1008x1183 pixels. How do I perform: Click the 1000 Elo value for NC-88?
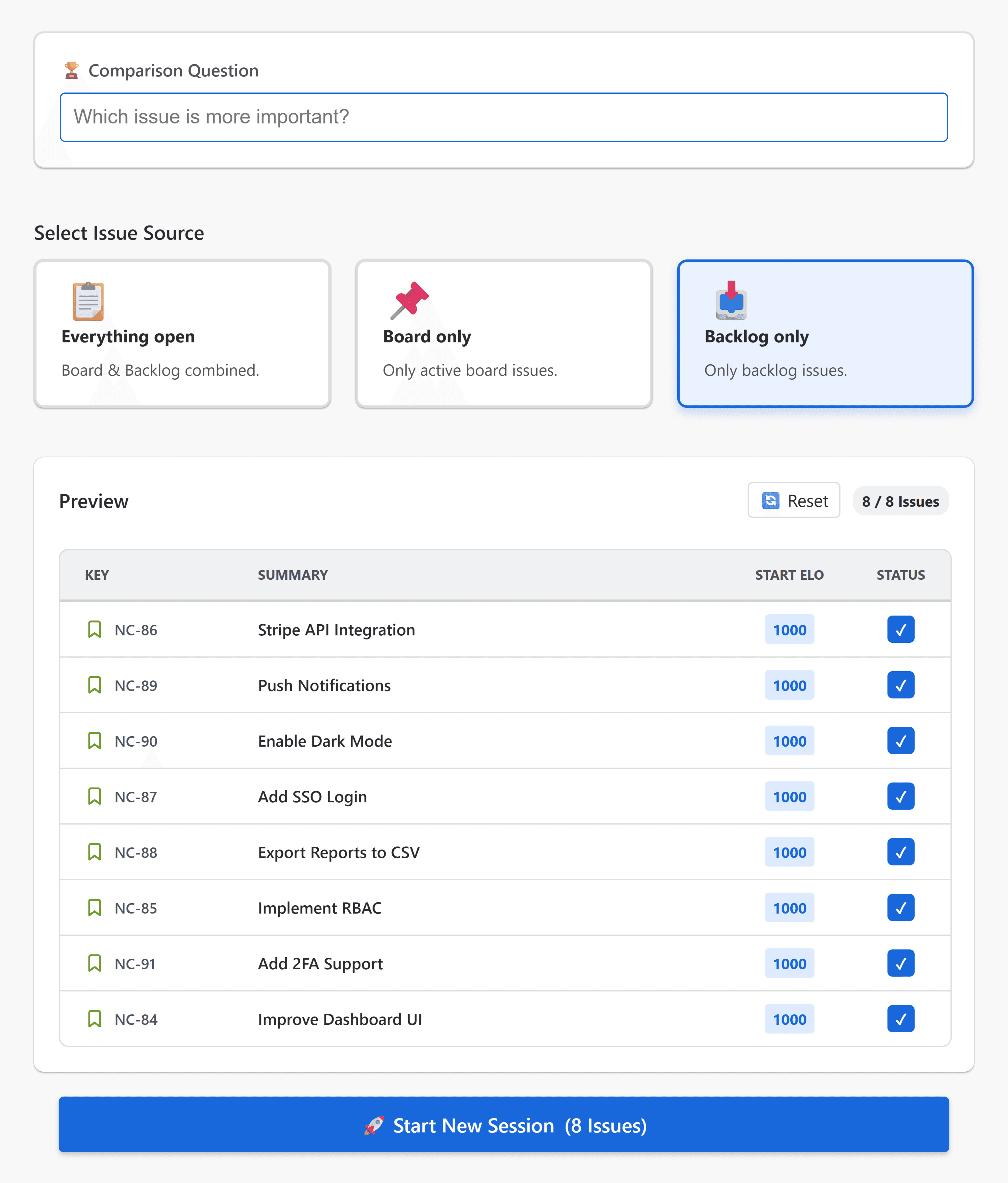pyautogui.click(x=790, y=852)
